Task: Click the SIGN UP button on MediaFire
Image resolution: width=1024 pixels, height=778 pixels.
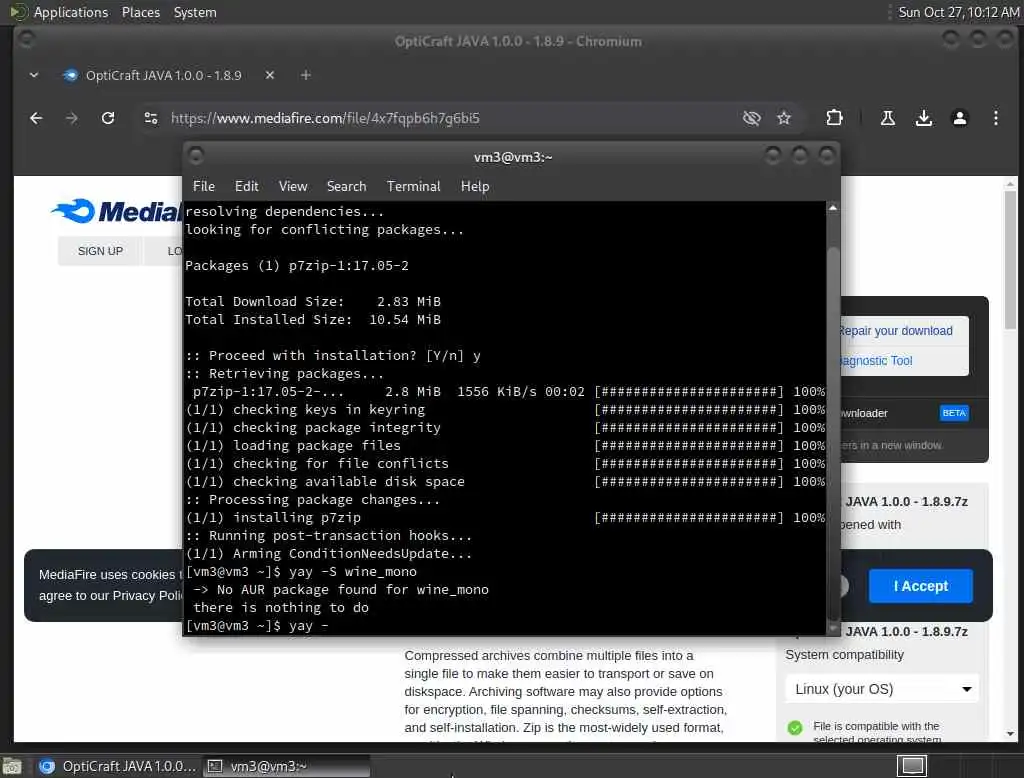Action: coord(100,251)
